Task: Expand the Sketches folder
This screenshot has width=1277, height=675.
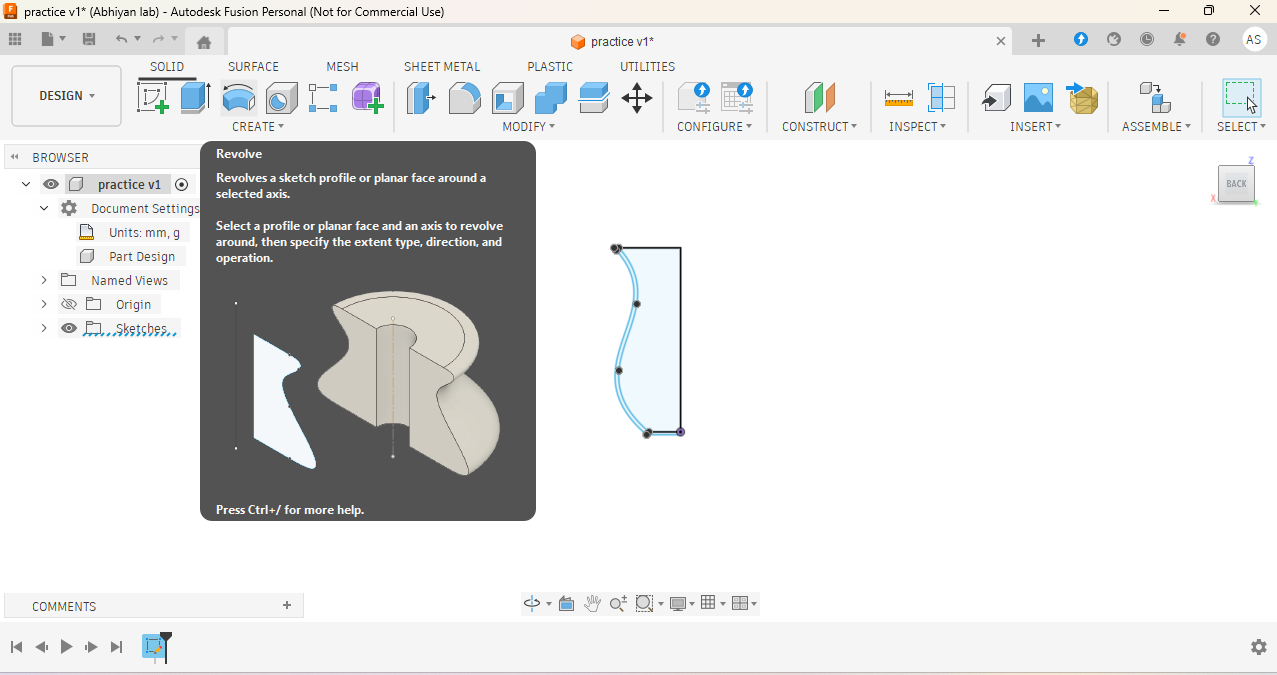Action: tap(44, 328)
